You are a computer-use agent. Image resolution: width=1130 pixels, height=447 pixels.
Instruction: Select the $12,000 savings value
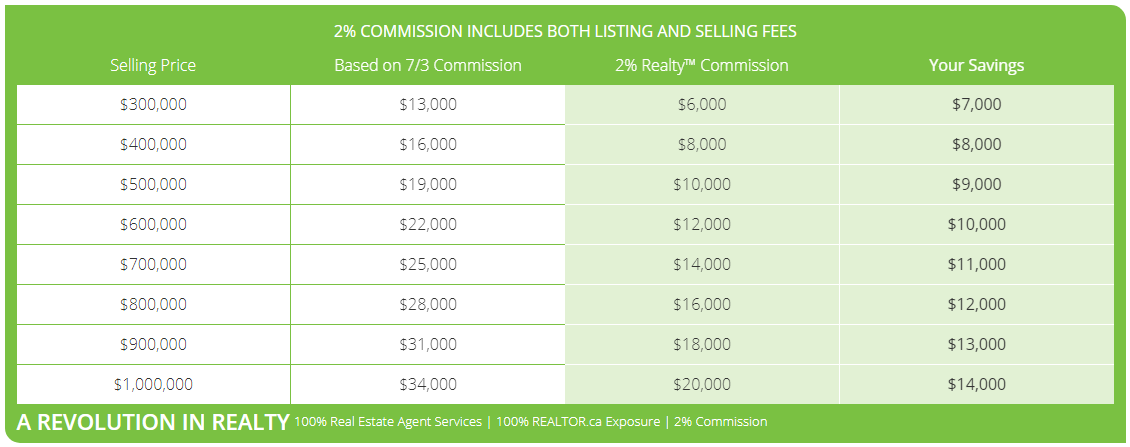pyautogui.click(x=976, y=304)
